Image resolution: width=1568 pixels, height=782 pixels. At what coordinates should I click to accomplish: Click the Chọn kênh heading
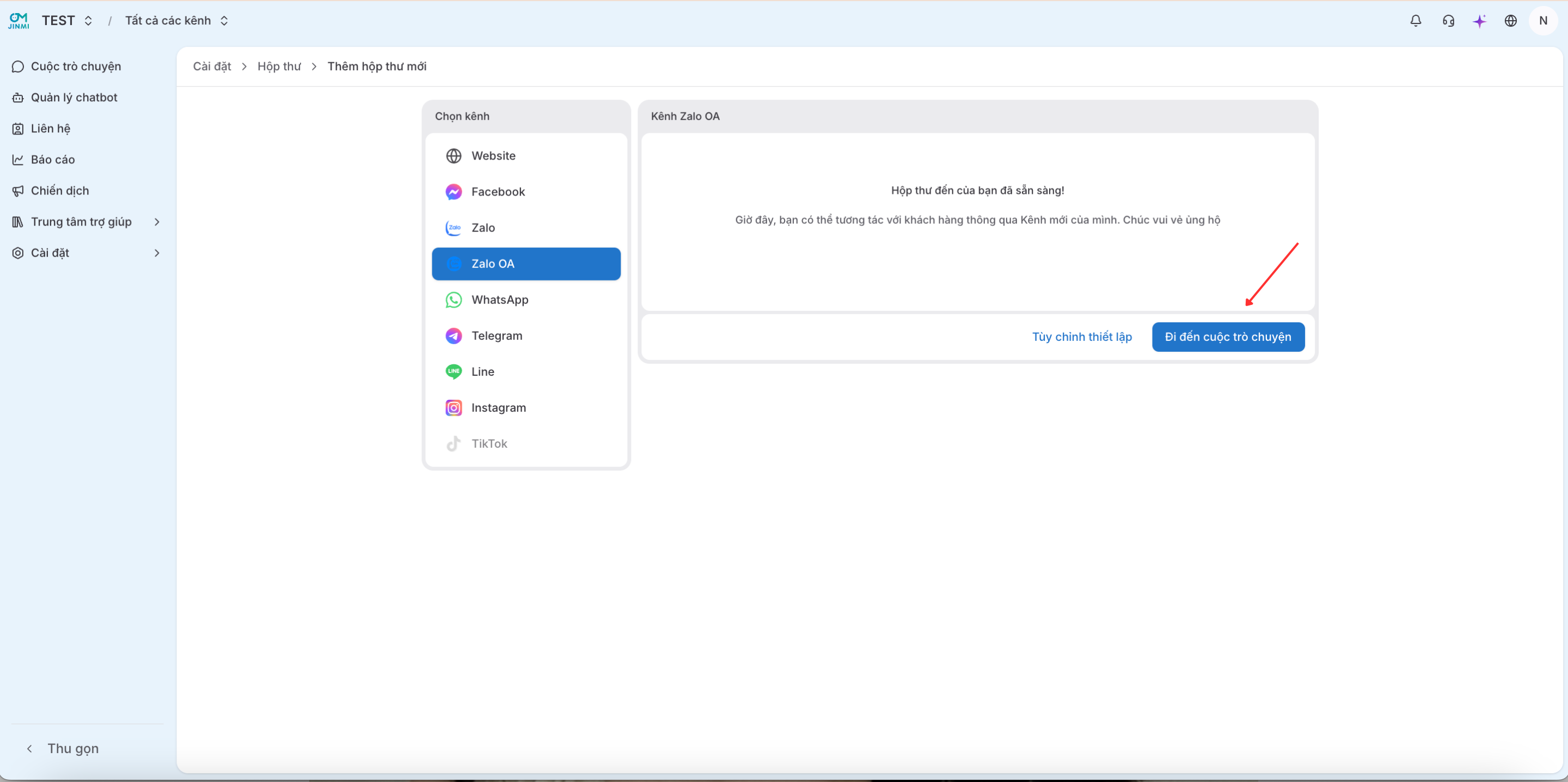click(462, 117)
